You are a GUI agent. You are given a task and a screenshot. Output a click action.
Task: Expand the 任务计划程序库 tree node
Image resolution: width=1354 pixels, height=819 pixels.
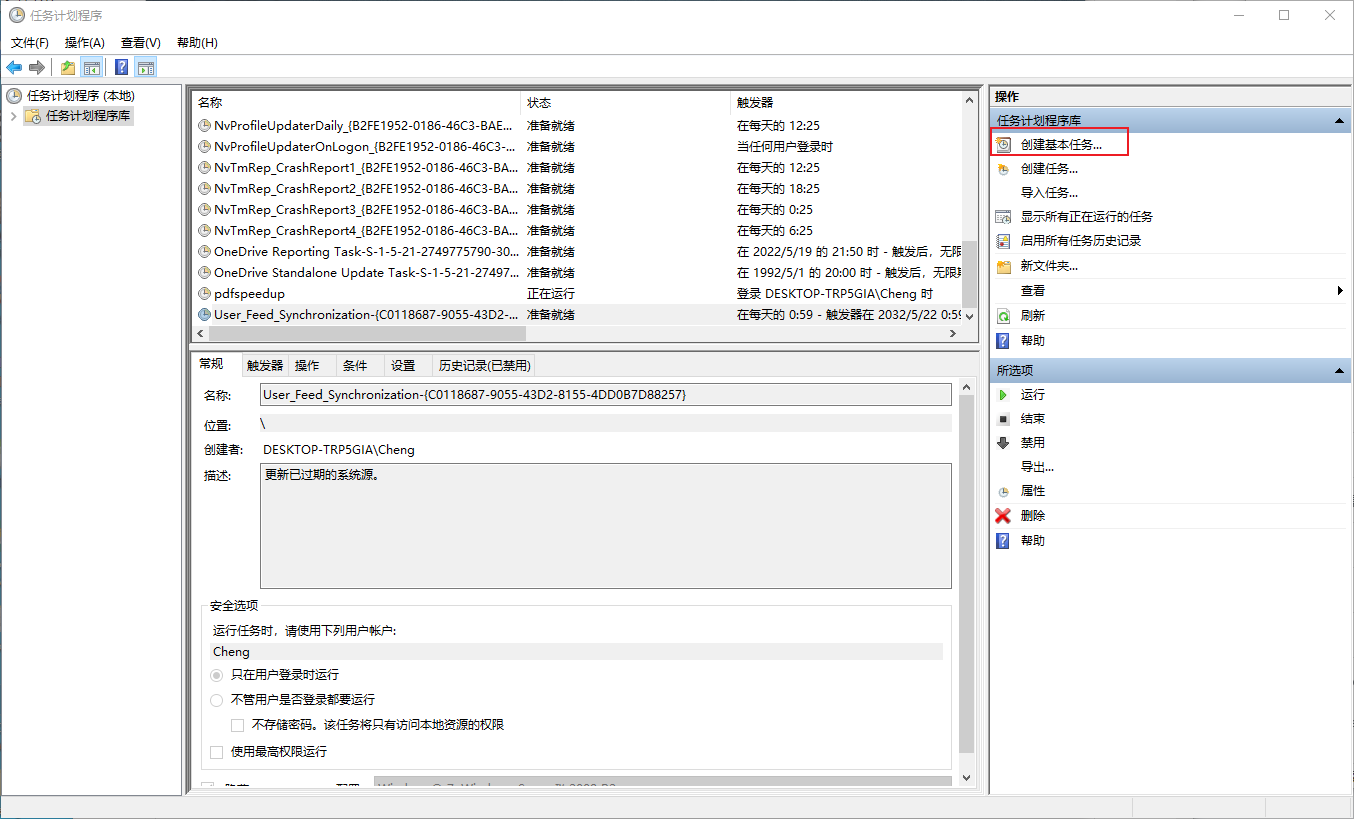13,116
